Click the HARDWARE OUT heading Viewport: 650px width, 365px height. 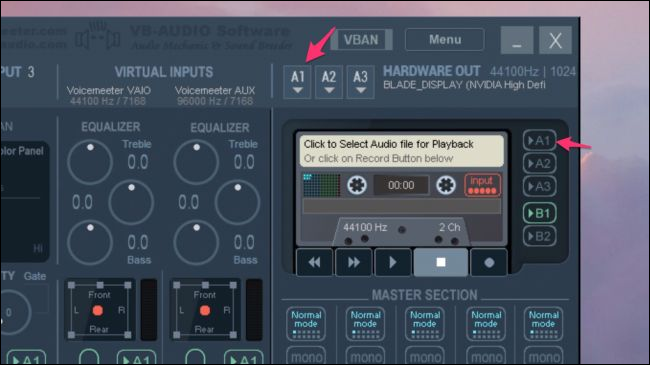pyautogui.click(x=431, y=71)
